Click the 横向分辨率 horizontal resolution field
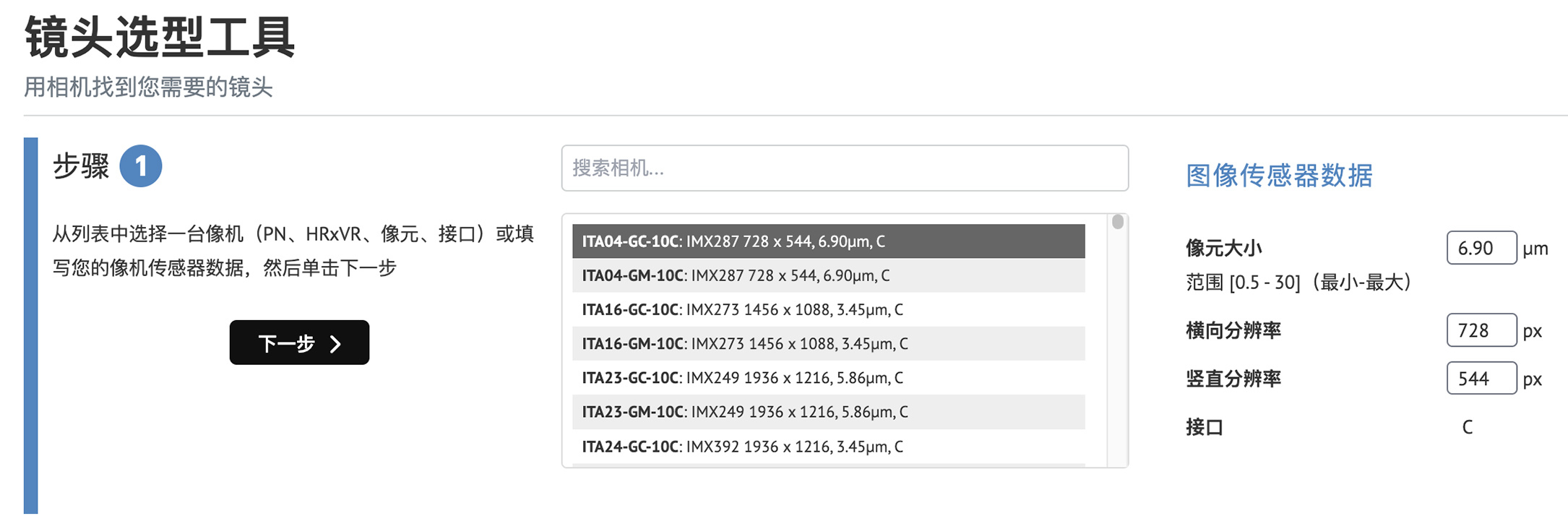 pos(1481,330)
